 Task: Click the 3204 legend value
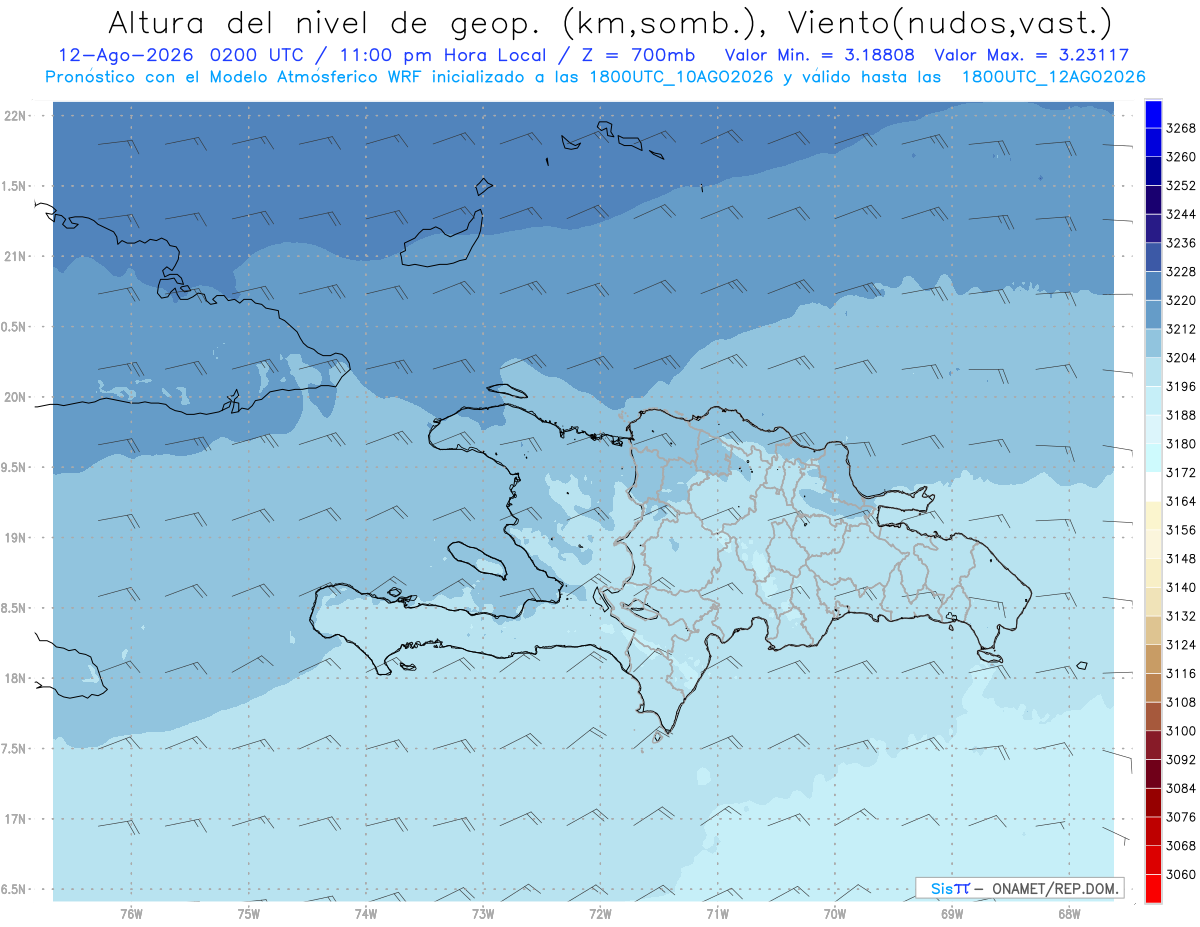coord(1181,358)
